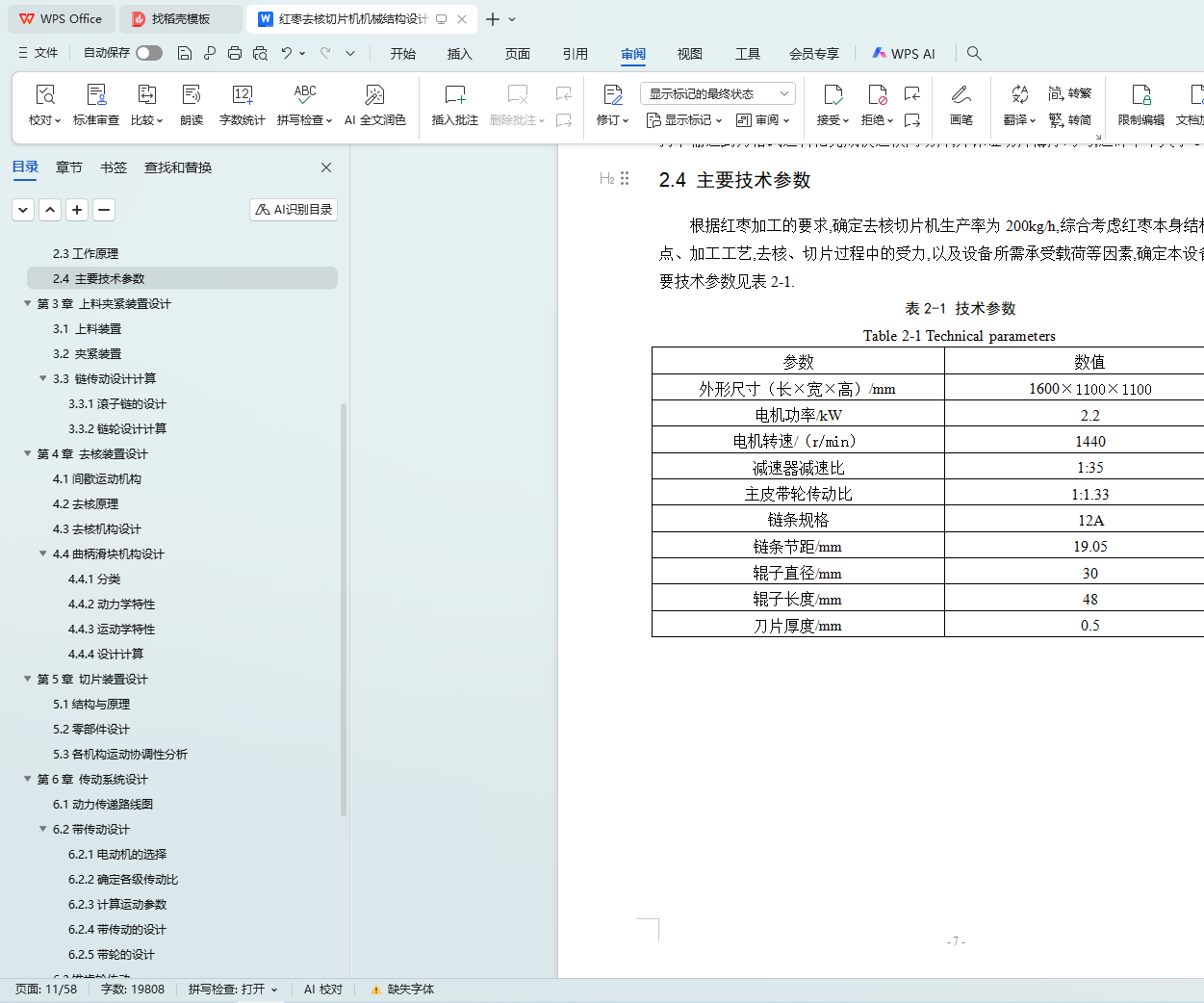Expand the 拼写检查 status bar dropdown
Image resolution: width=1204 pixels, height=1003 pixels.
pos(274,990)
